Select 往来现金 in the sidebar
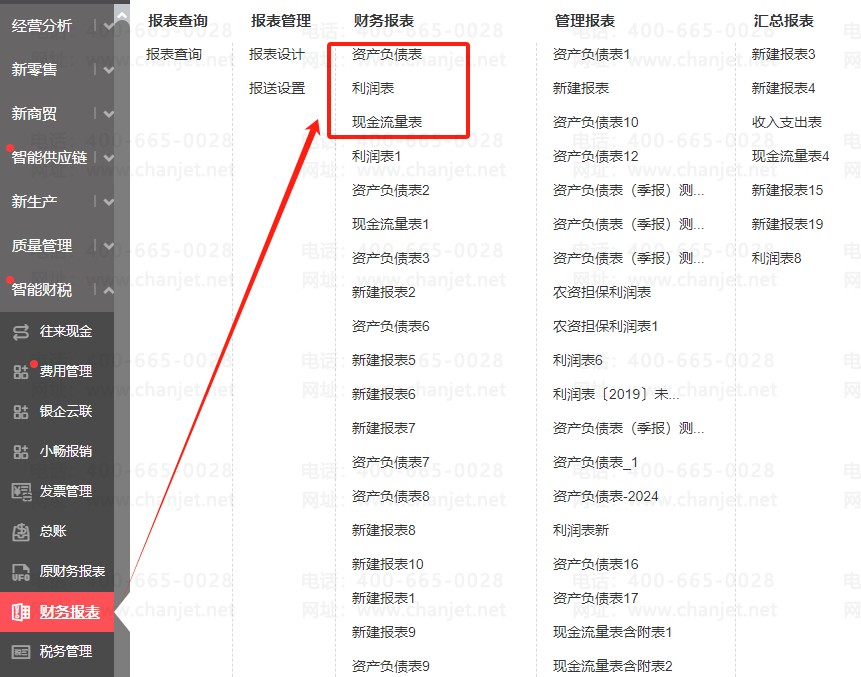This screenshot has width=861, height=677. 66,331
